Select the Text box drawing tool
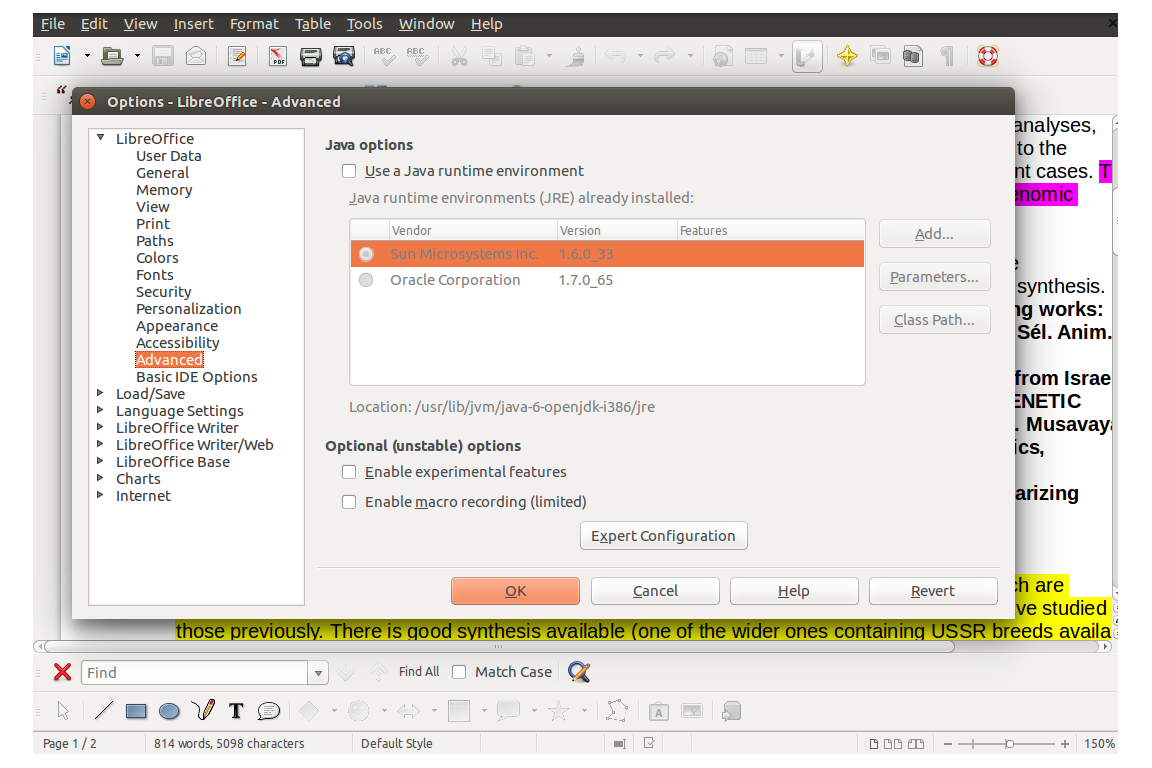The height and width of the screenshot is (768, 1152). click(236, 711)
